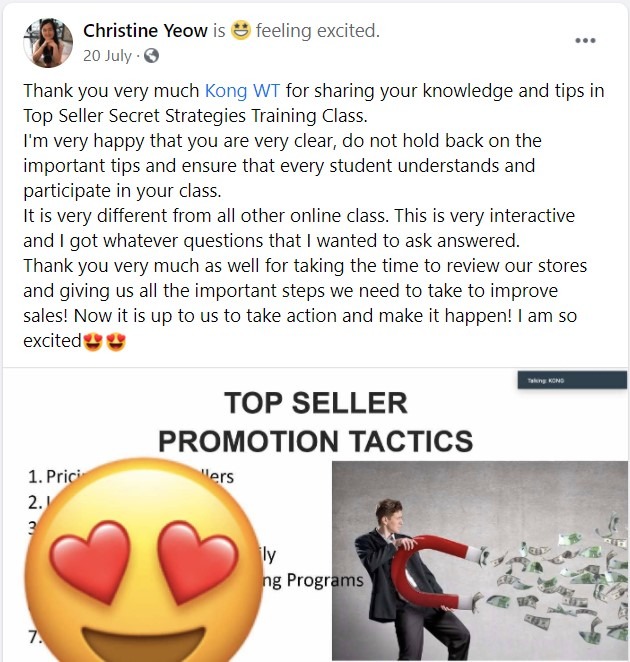Click the 'Talking: KONG' banner

[572, 380]
